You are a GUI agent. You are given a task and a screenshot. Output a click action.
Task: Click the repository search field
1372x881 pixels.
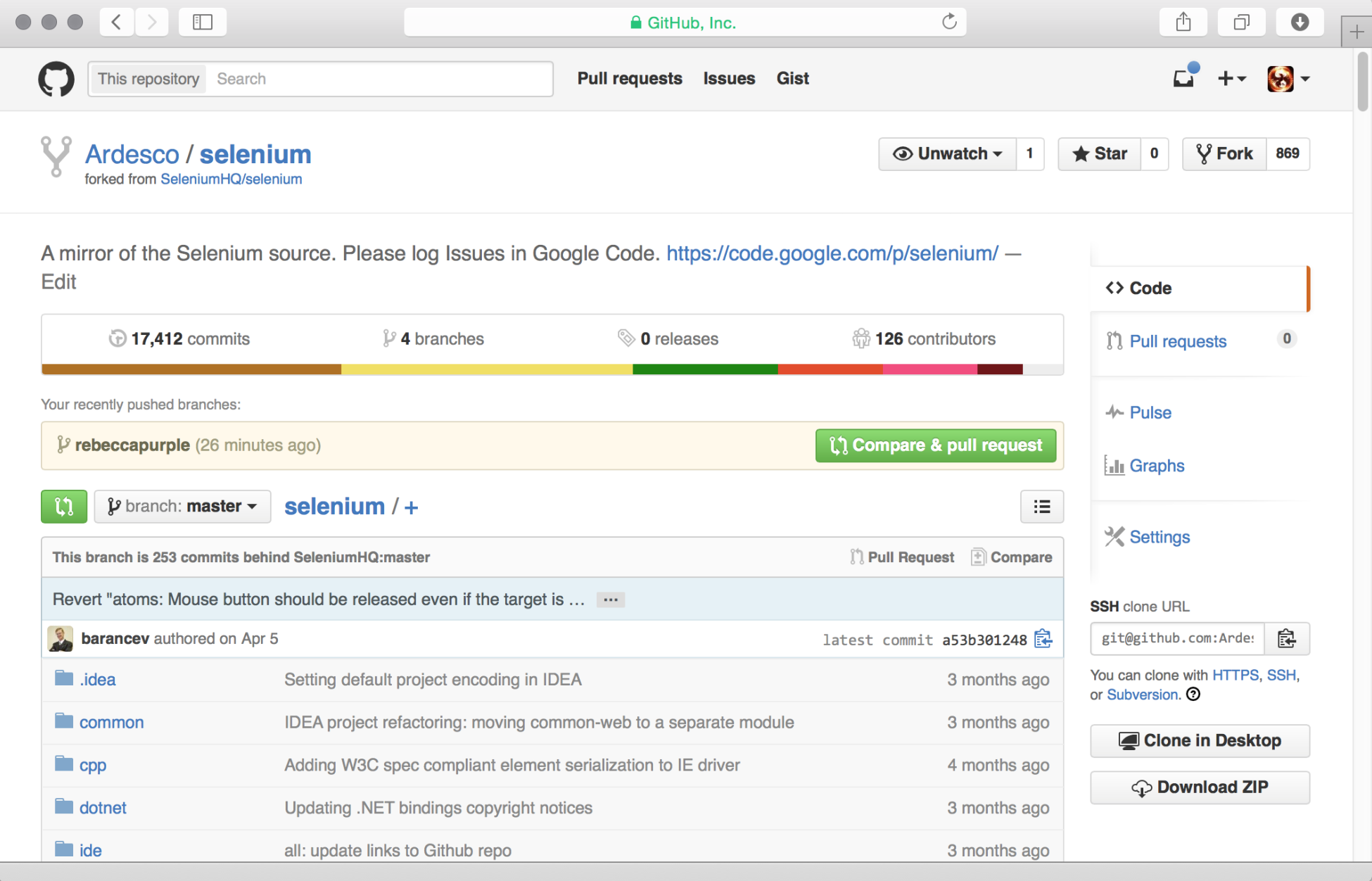pyautogui.click(x=380, y=79)
